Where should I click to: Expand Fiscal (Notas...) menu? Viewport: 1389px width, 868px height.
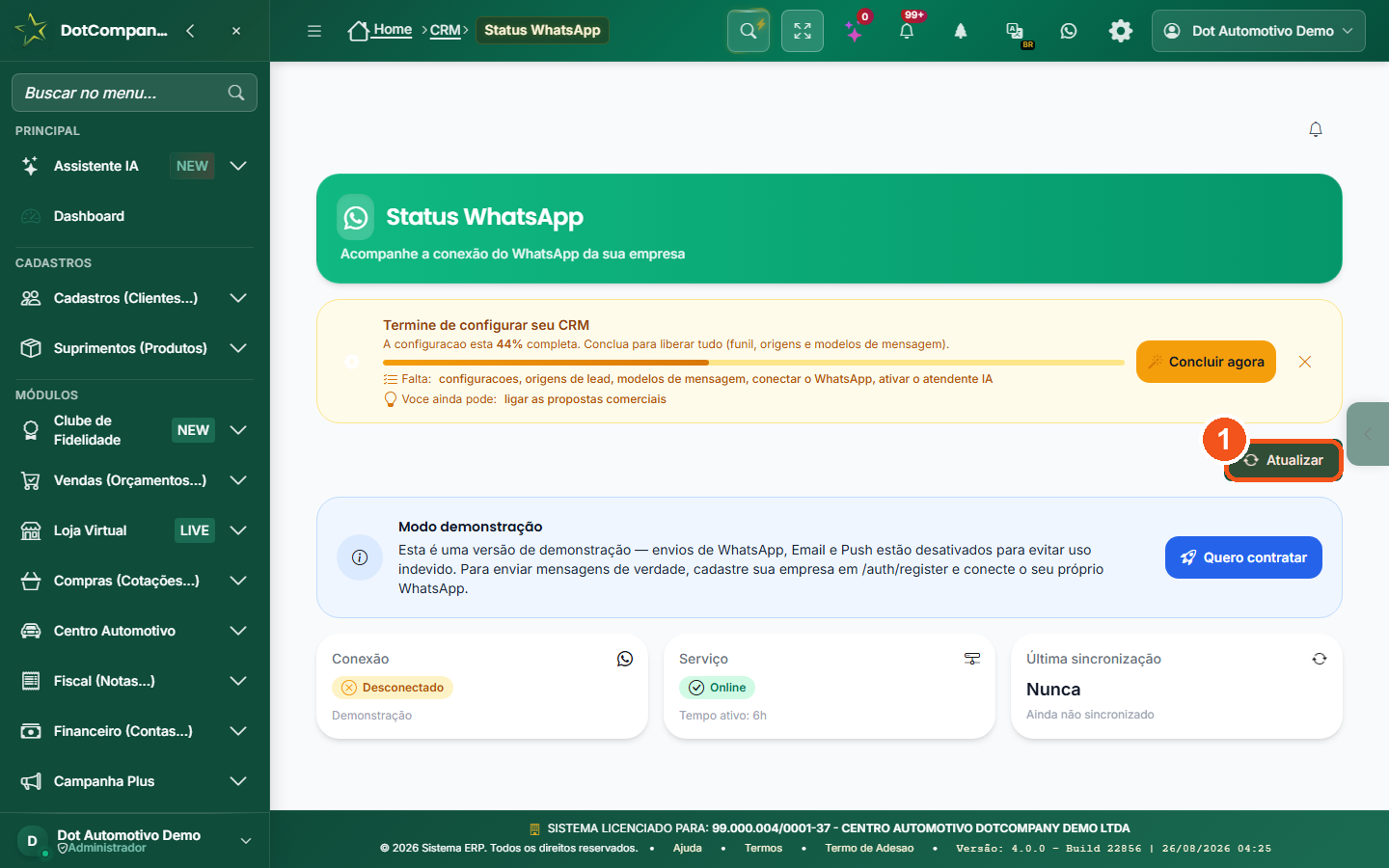238,681
